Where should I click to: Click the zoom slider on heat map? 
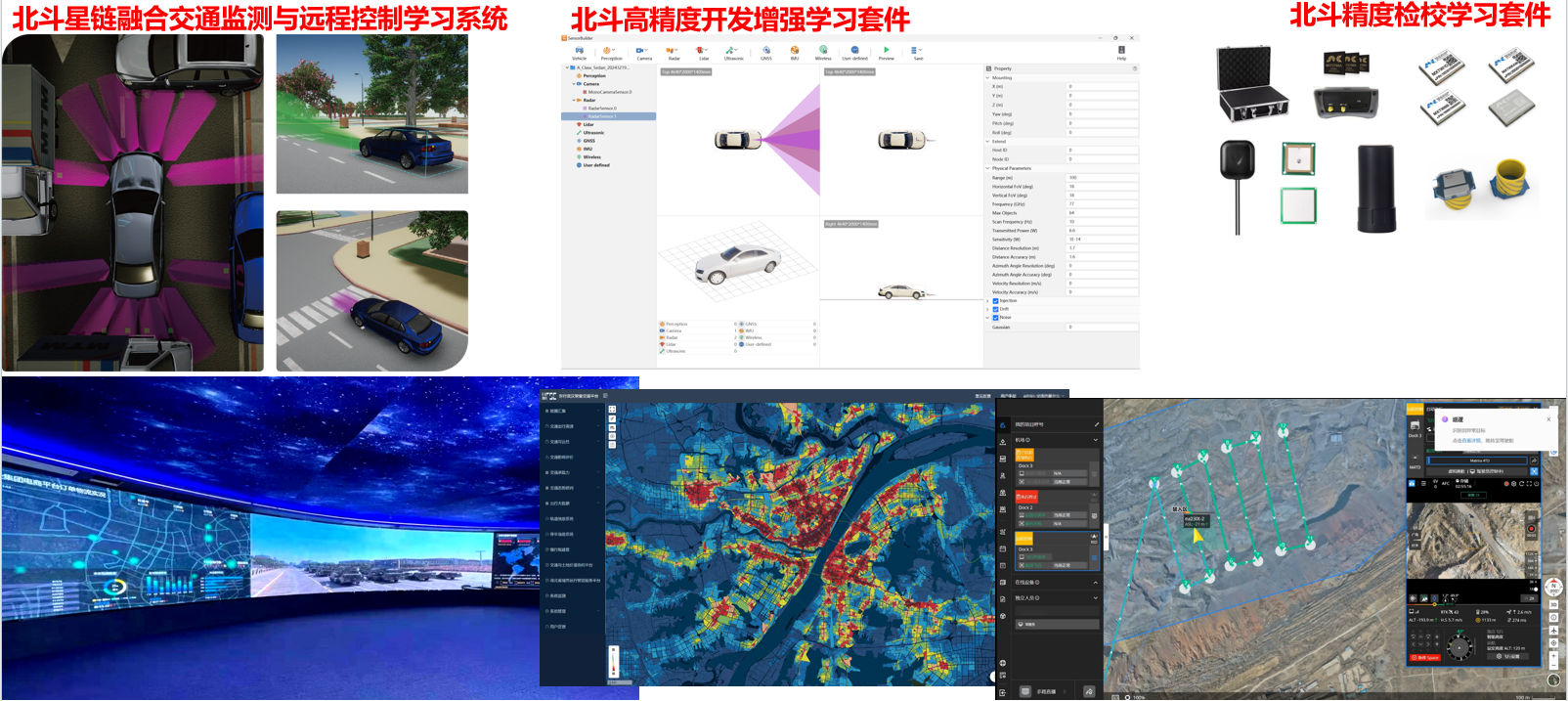[614, 661]
